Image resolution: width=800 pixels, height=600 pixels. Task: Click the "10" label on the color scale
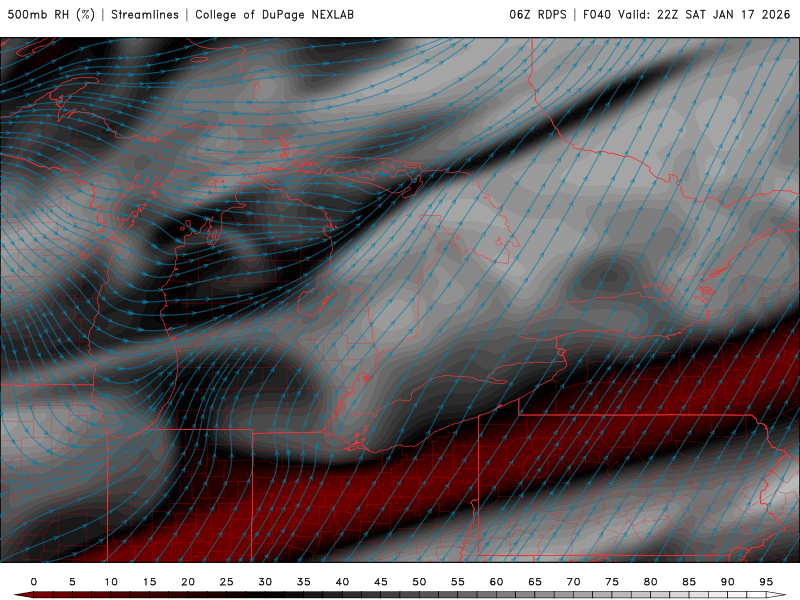click(111, 582)
